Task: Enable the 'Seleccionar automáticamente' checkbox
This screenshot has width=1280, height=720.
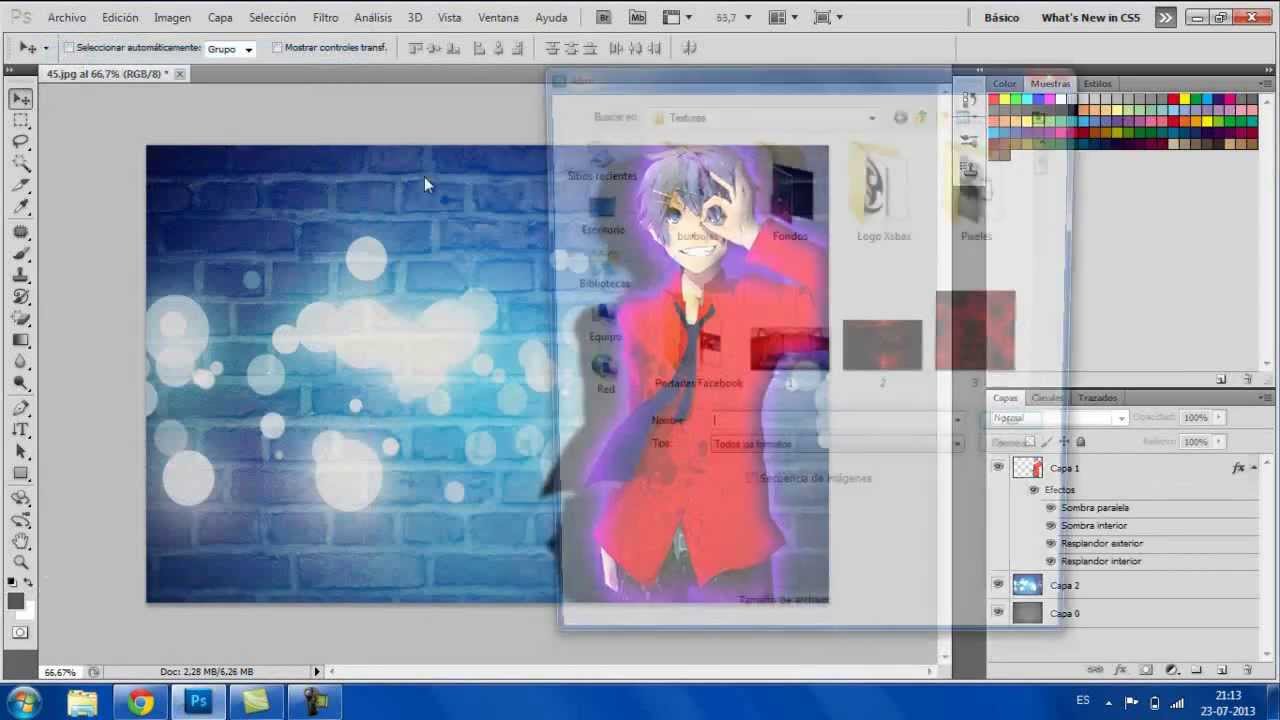Action: 69,48
